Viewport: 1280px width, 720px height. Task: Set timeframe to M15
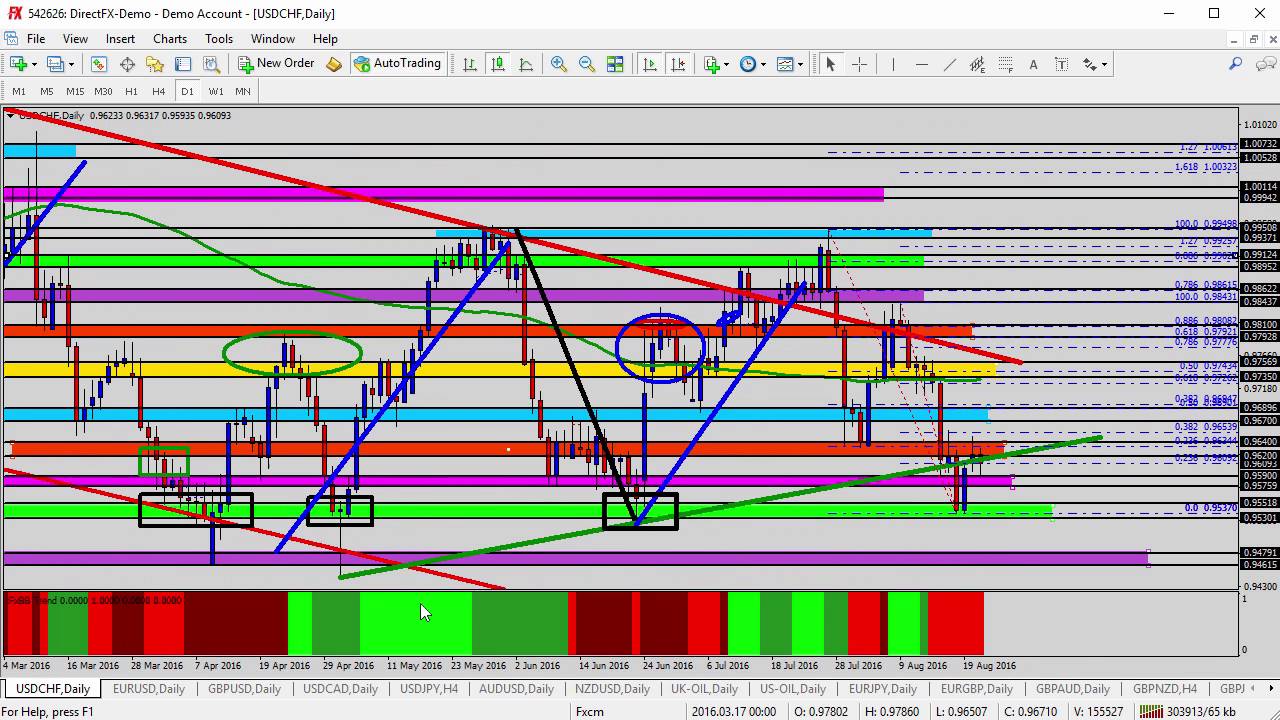(75, 91)
